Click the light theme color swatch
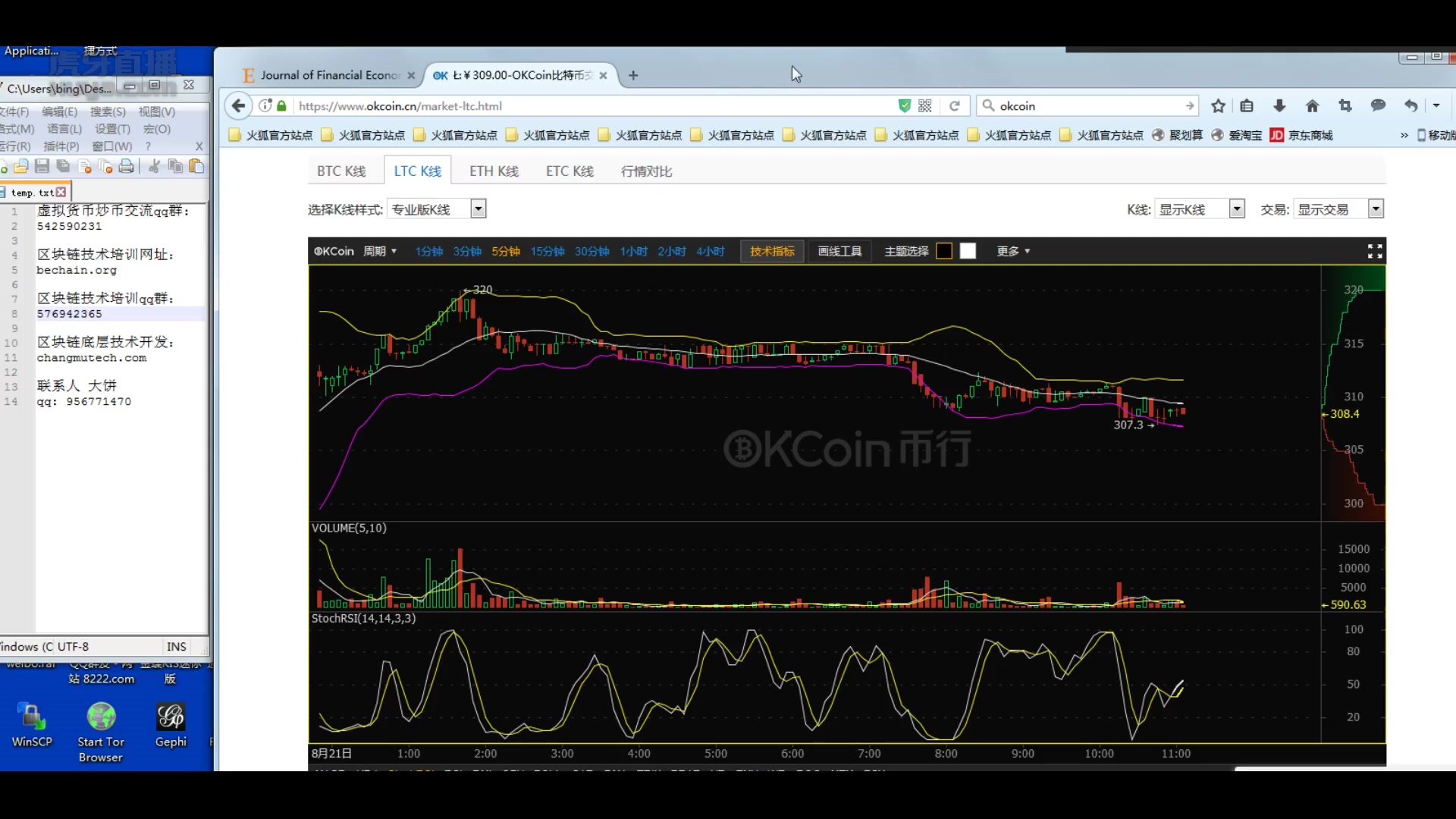Viewport: 1456px width, 819px height. point(965,251)
